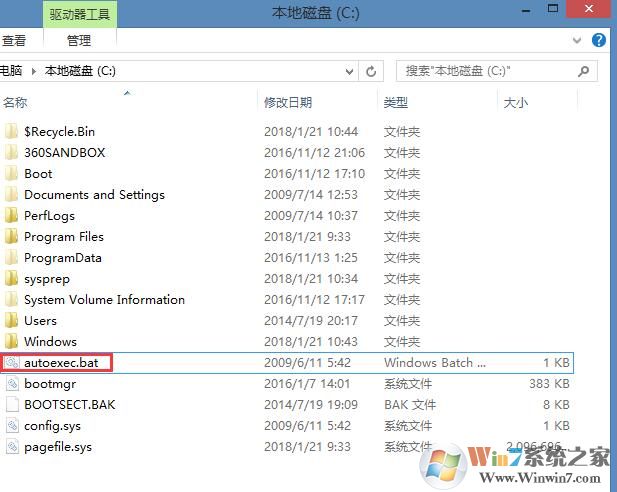
Task: Click the 8 KB size of BOOTSECT.BAK
Action: click(x=556, y=405)
